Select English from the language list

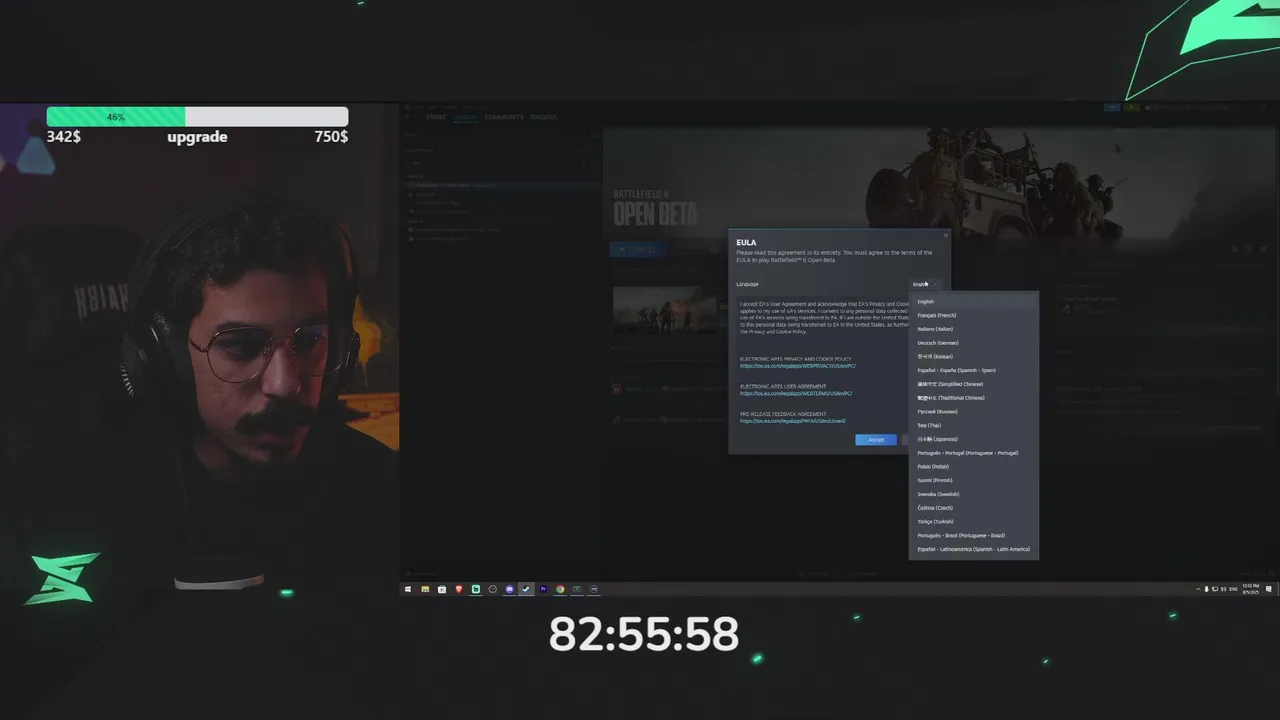[x=973, y=301]
